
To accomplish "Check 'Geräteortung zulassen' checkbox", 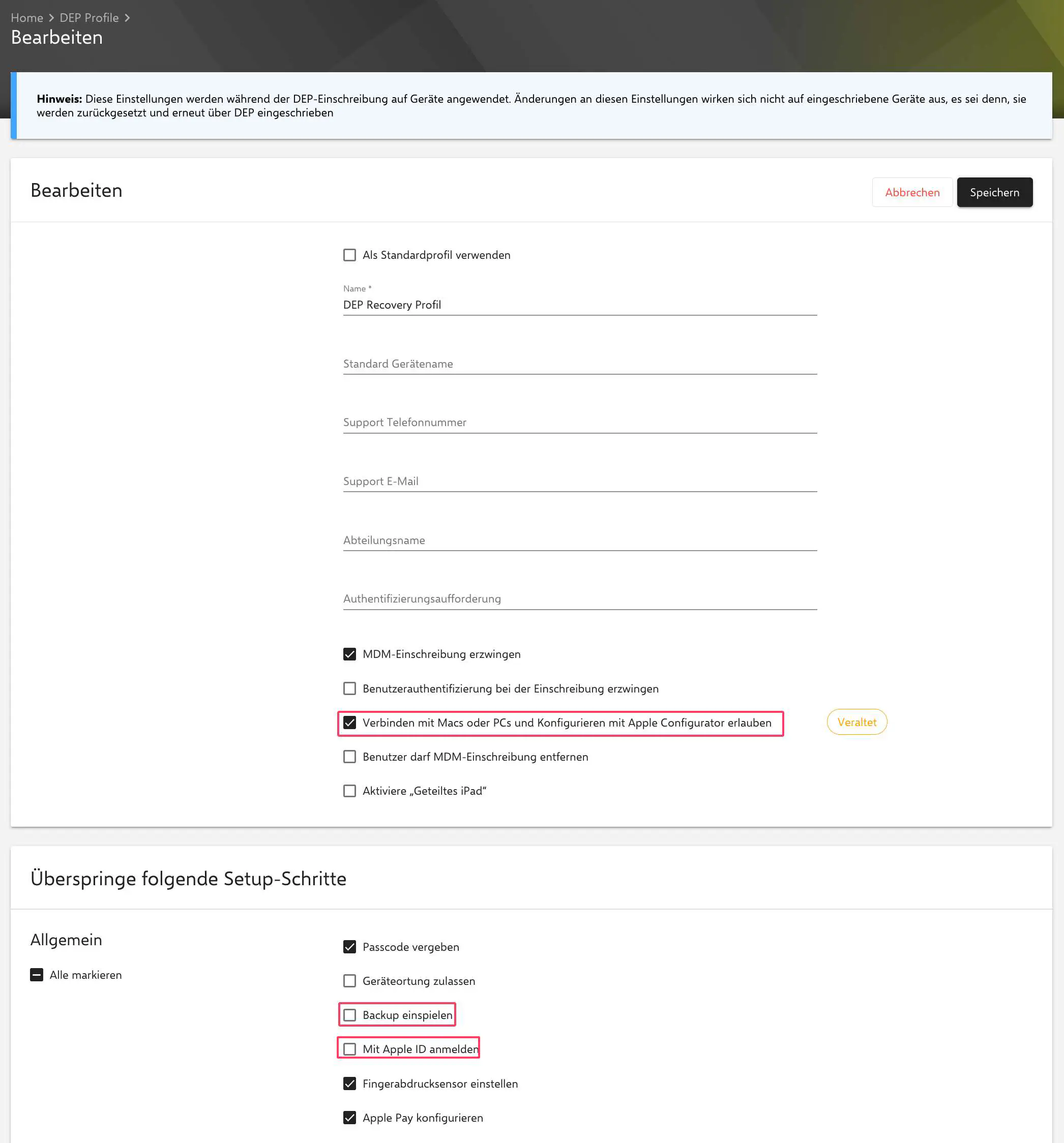I will coord(350,981).
